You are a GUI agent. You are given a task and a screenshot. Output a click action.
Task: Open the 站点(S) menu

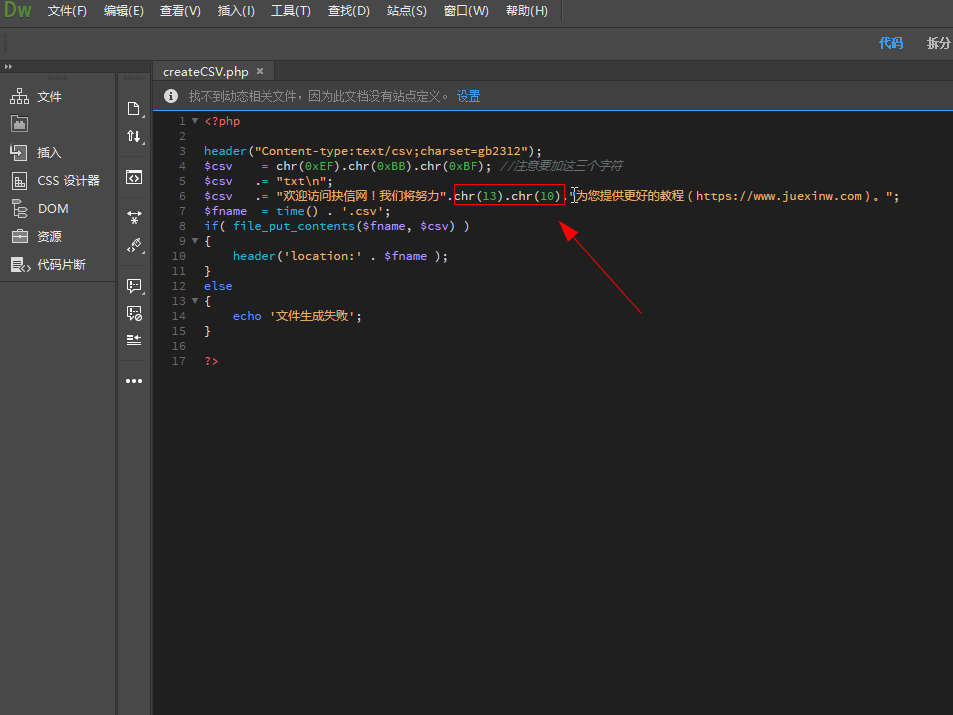(x=406, y=11)
